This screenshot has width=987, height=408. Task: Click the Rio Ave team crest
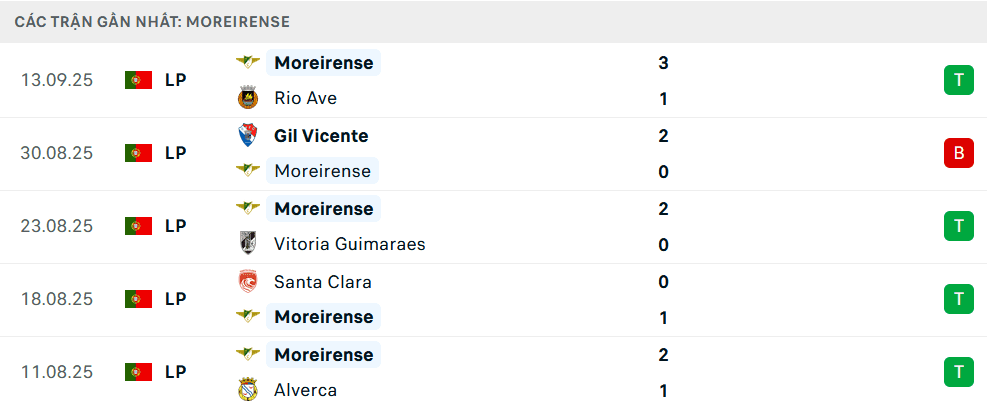tap(247, 98)
